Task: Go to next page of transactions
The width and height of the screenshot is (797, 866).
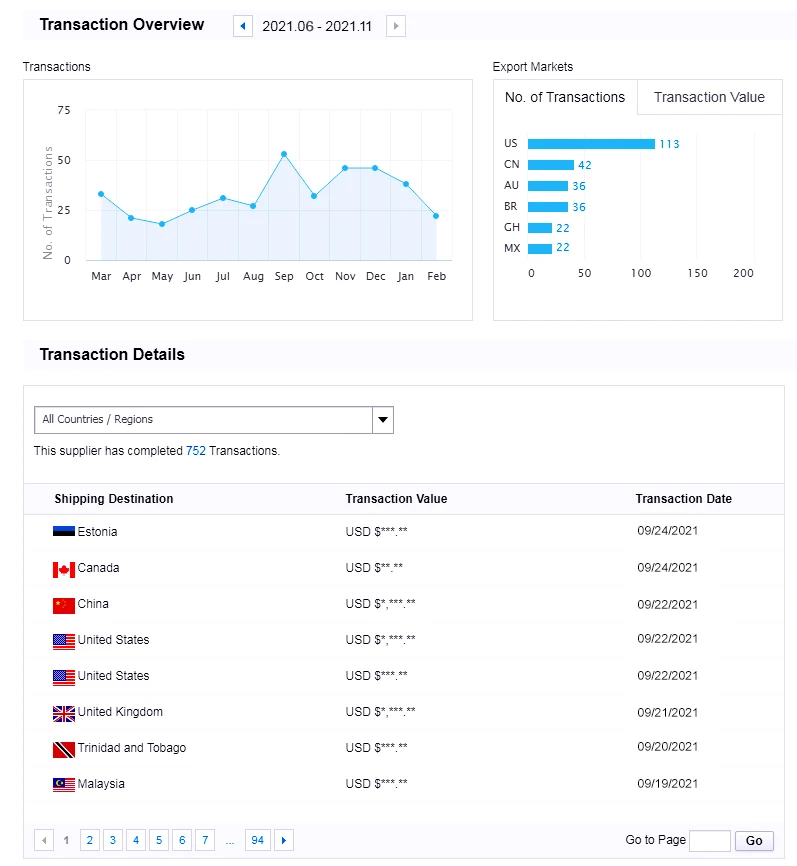Action: point(284,840)
